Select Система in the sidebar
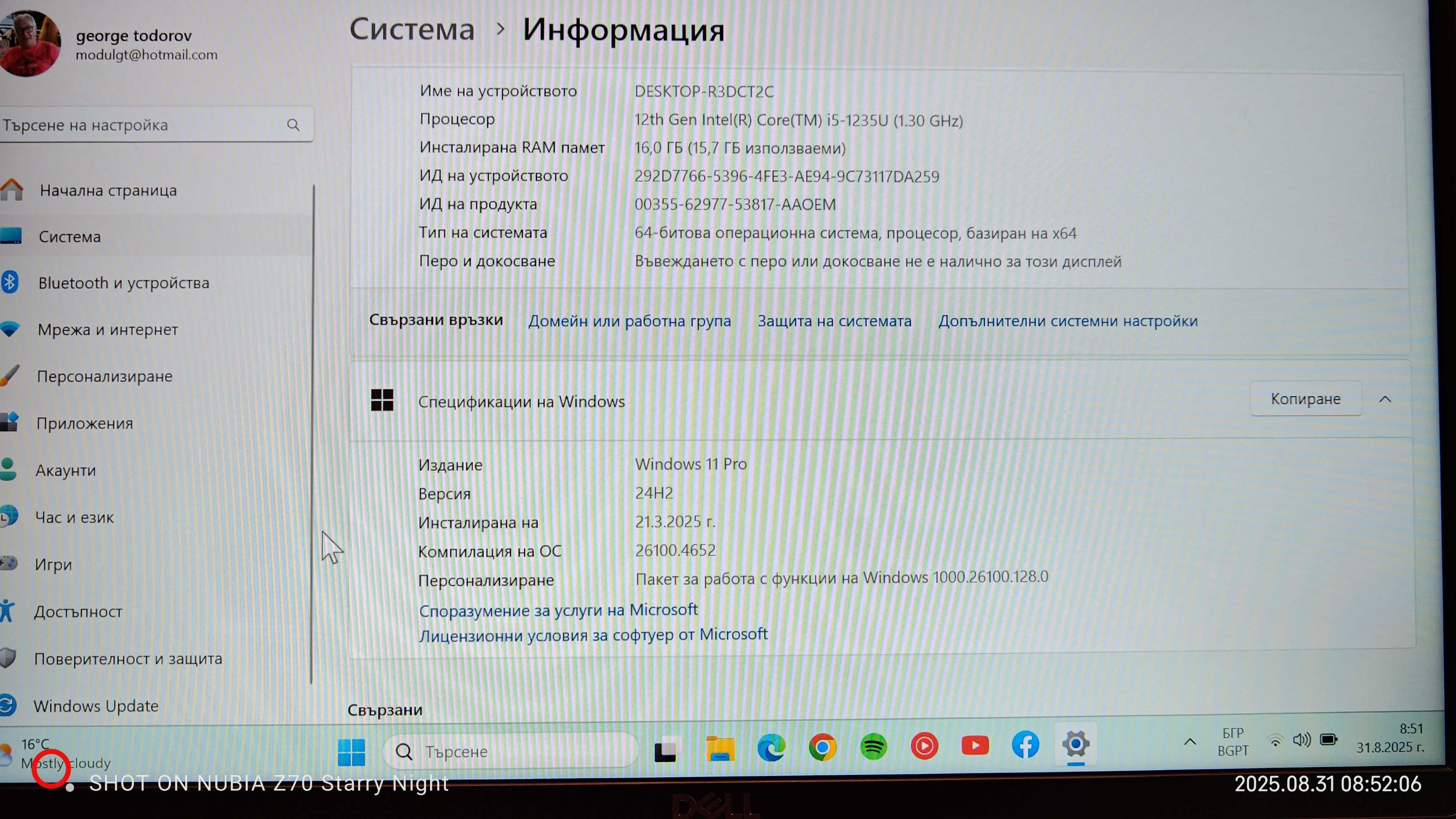 pyautogui.click(x=70, y=237)
